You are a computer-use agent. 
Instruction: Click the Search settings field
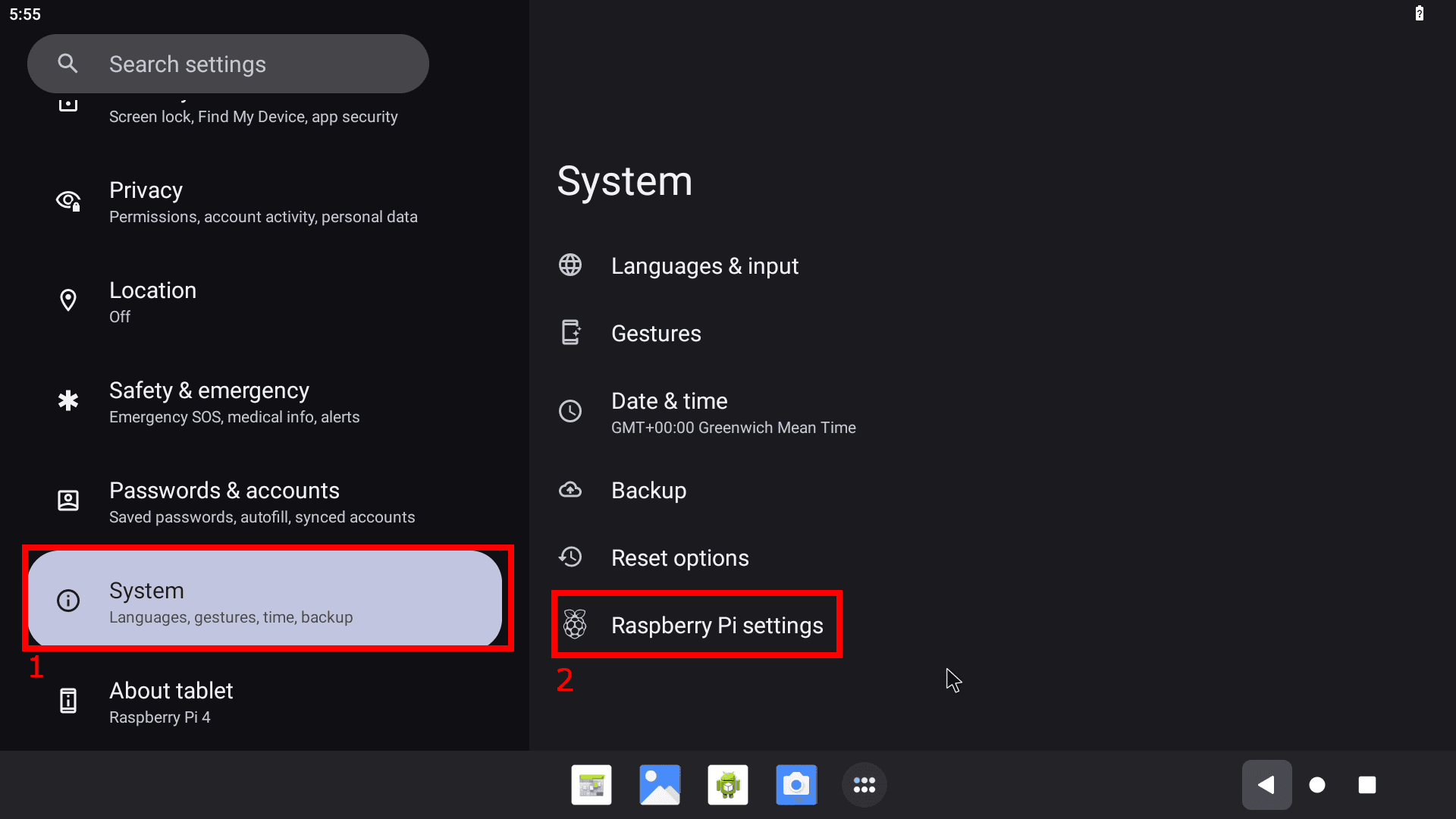tap(227, 64)
